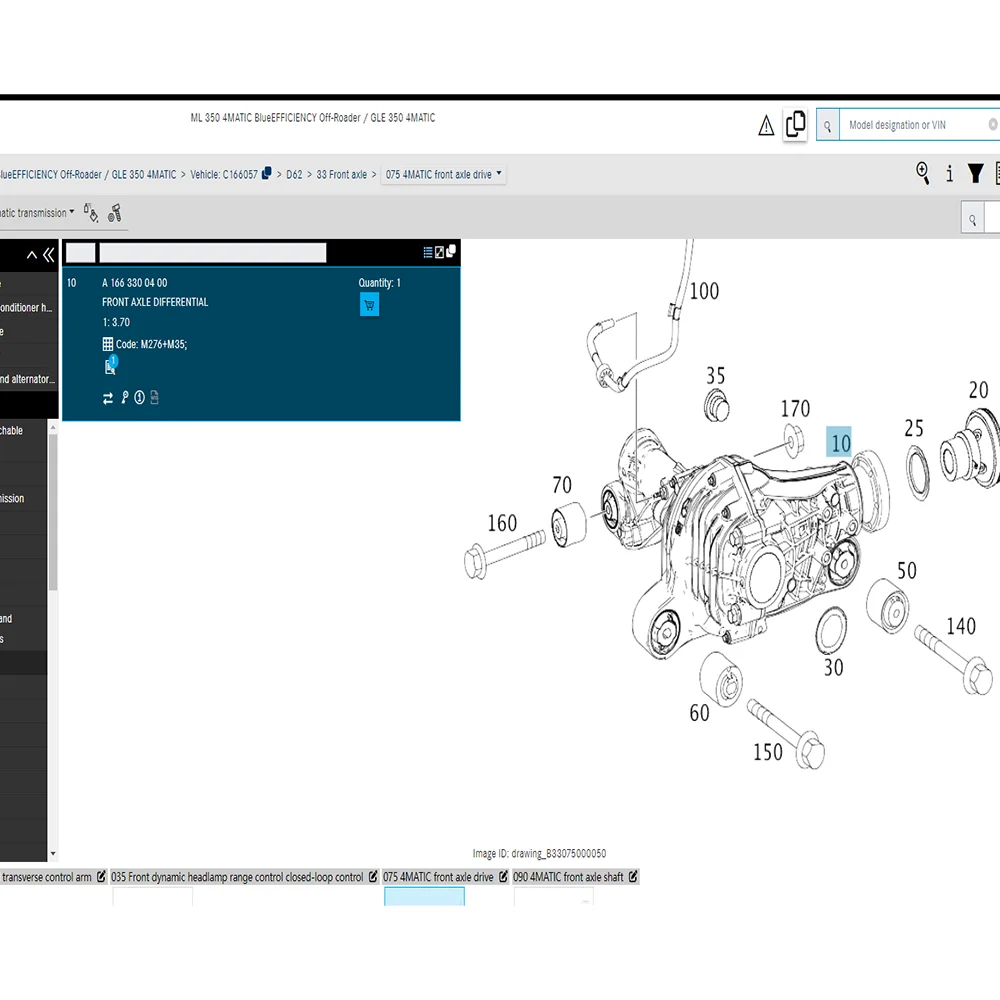
Task: Focus the Model designation or VIN input
Action: [x=913, y=125]
